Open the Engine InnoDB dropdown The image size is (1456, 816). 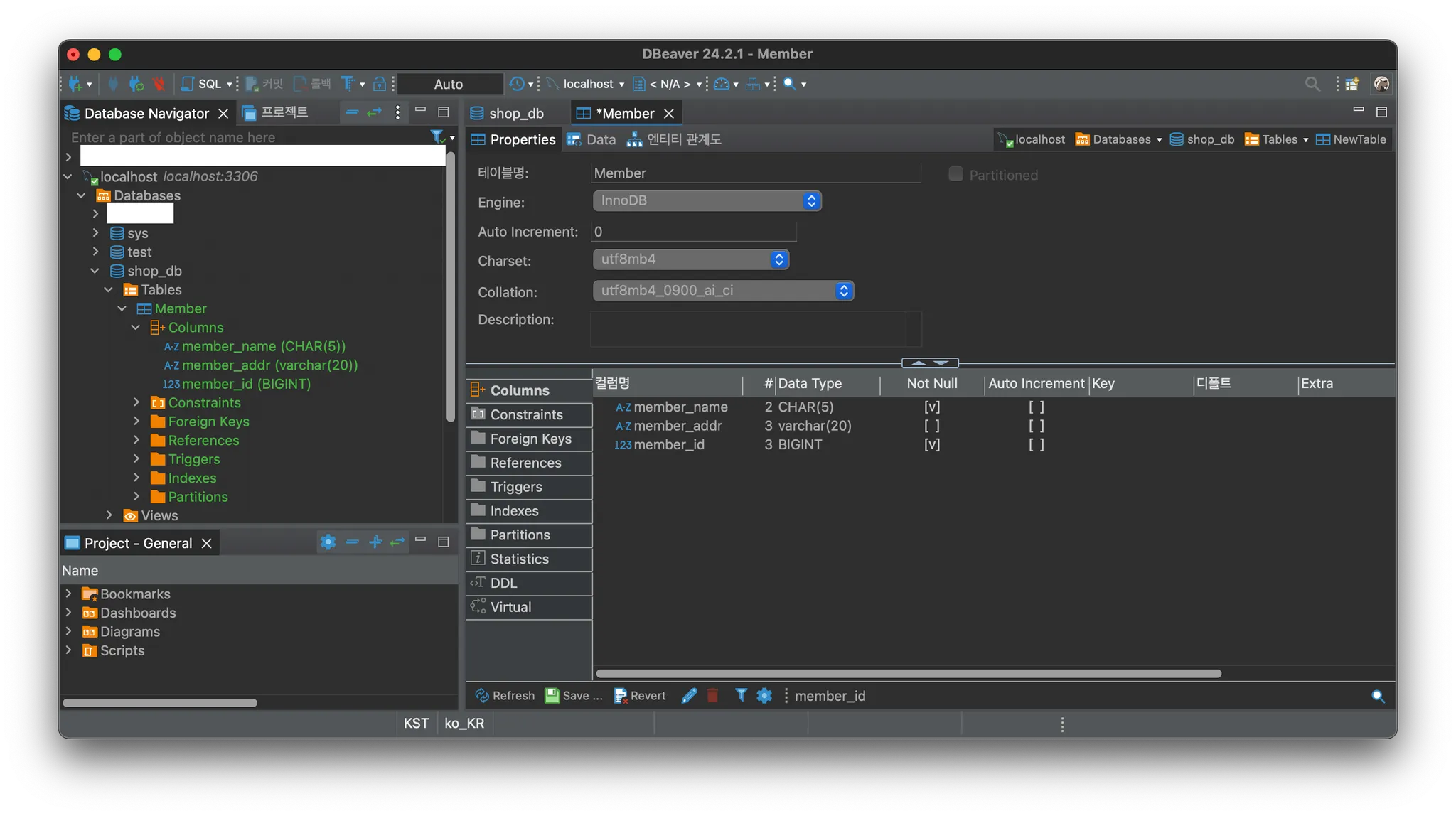point(707,201)
